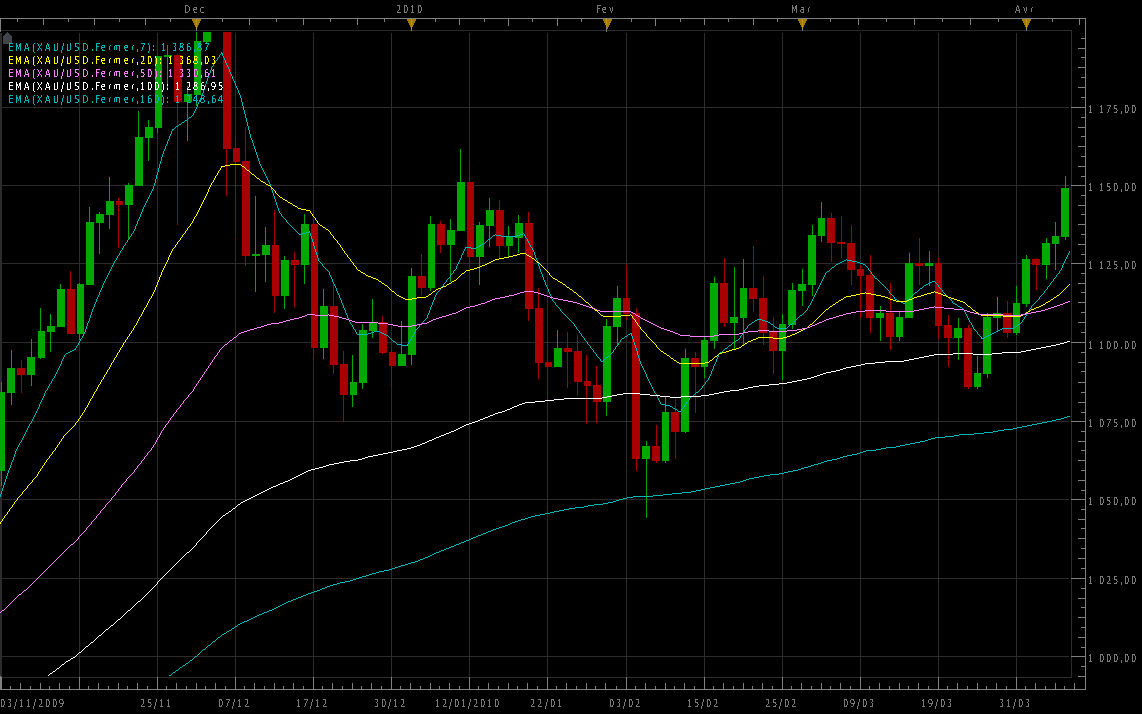This screenshot has height=714, width=1142.
Task: Click the 15/02 date label
Action: tap(703, 703)
